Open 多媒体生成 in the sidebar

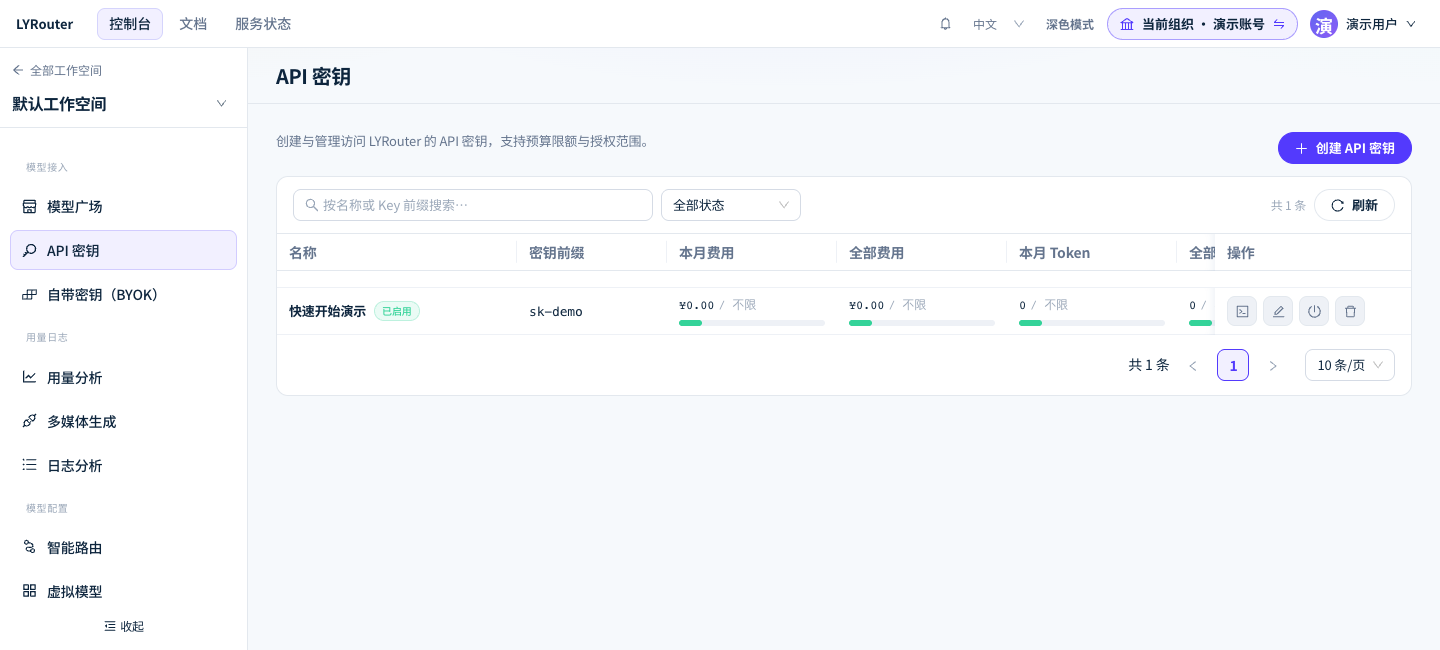[x=123, y=422]
